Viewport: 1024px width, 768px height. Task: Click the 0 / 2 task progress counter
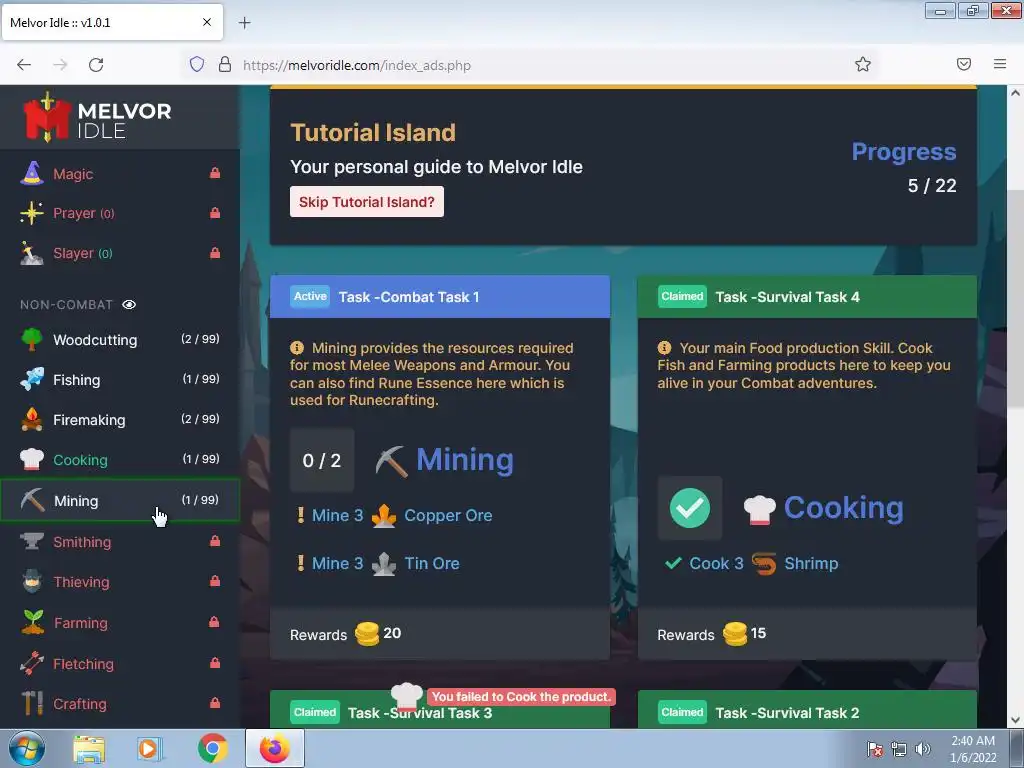tap(322, 460)
